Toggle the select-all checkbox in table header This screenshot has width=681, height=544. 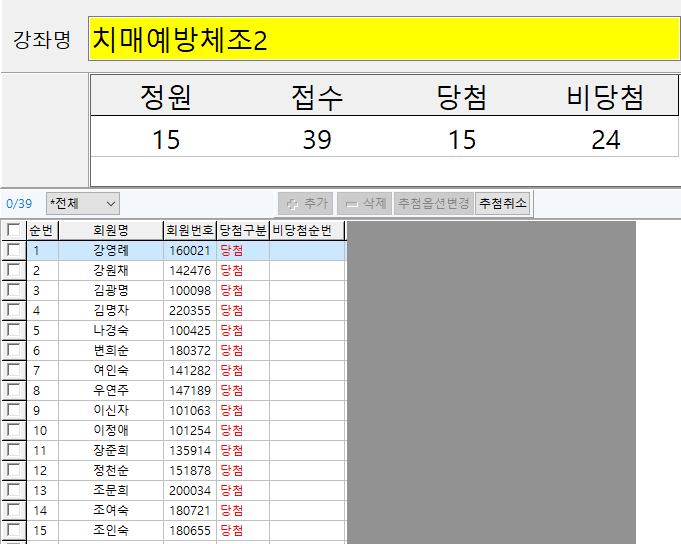point(13,230)
